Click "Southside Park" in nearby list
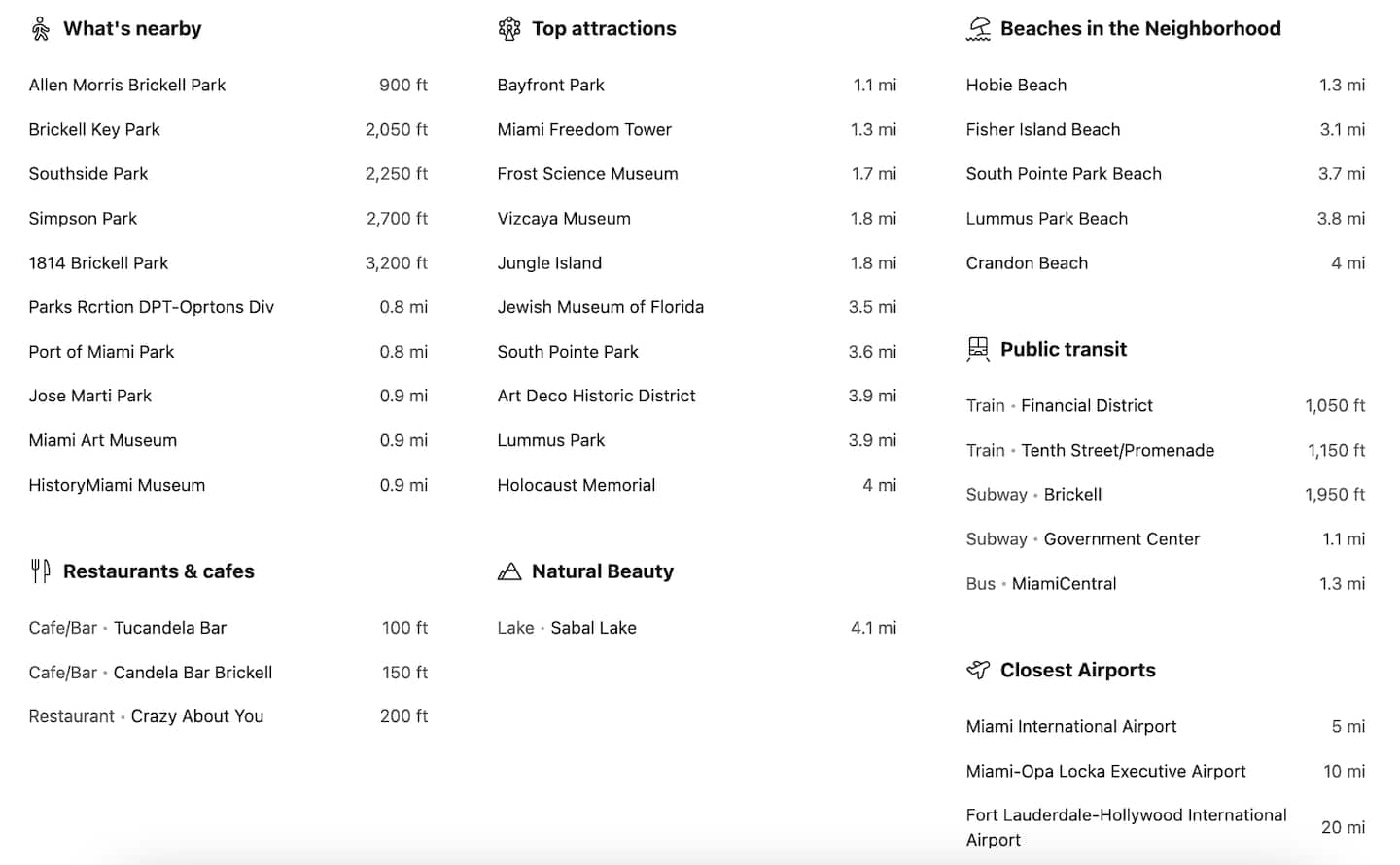Image resolution: width=1400 pixels, height=865 pixels. coord(88,174)
